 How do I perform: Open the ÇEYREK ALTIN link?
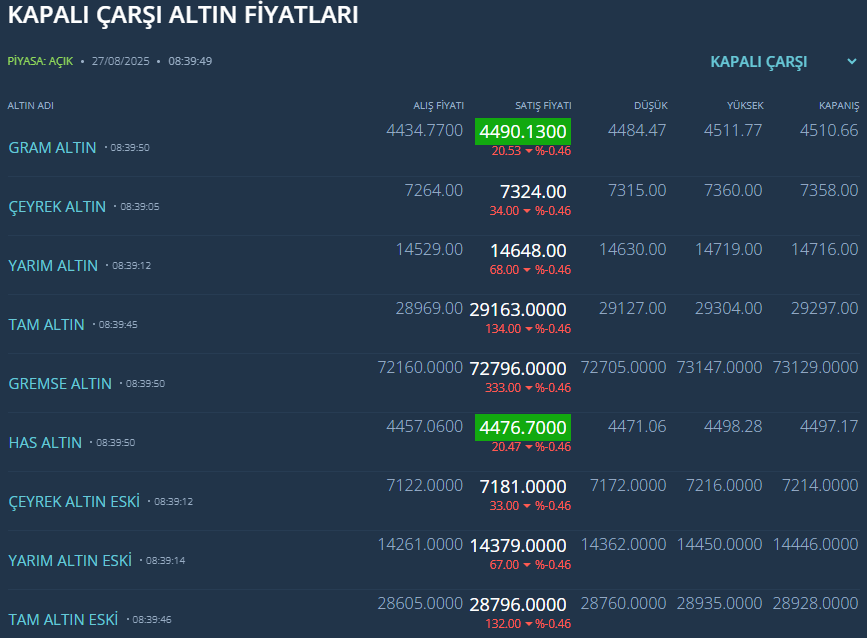pyautogui.click(x=57, y=207)
